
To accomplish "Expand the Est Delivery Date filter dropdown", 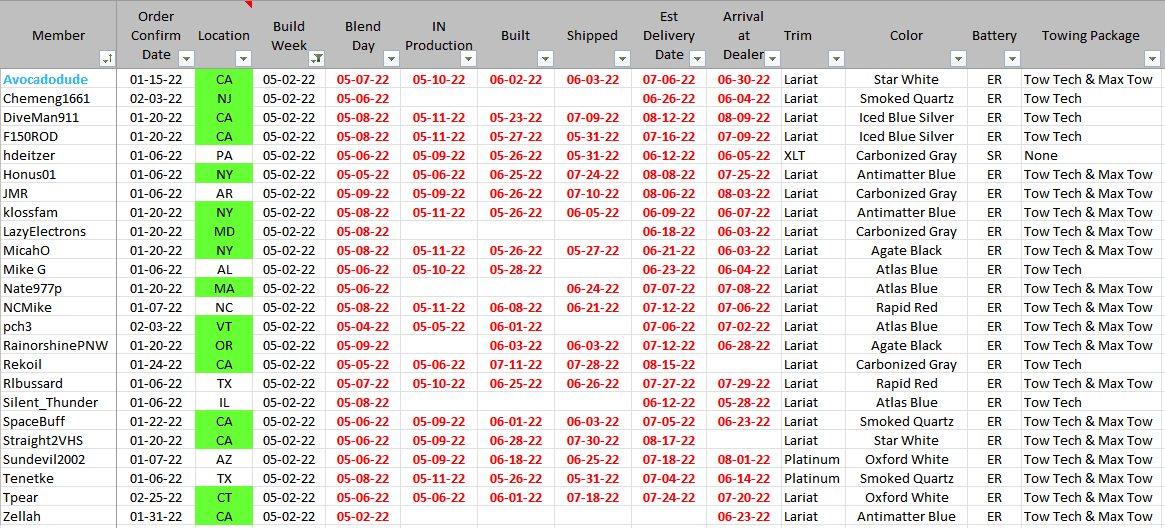I will (699, 58).
